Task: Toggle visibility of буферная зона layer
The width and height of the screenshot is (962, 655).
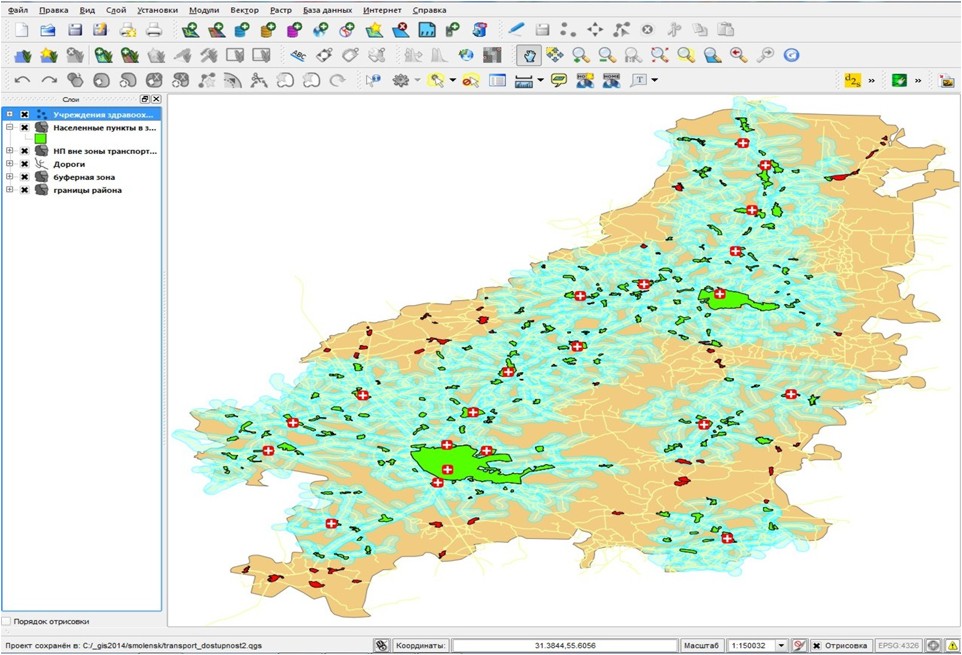Action: pos(25,177)
